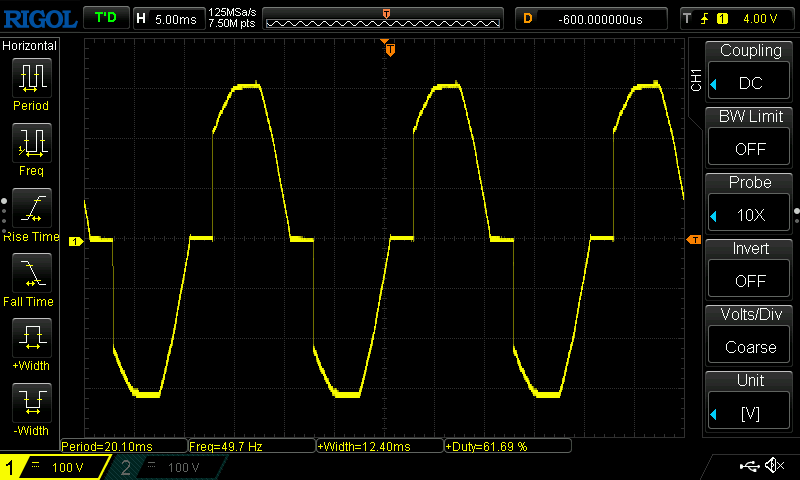Image resolution: width=800 pixels, height=480 pixels.
Task: Select the channel 1 100 V tab
Action: (x=54, y=467)
